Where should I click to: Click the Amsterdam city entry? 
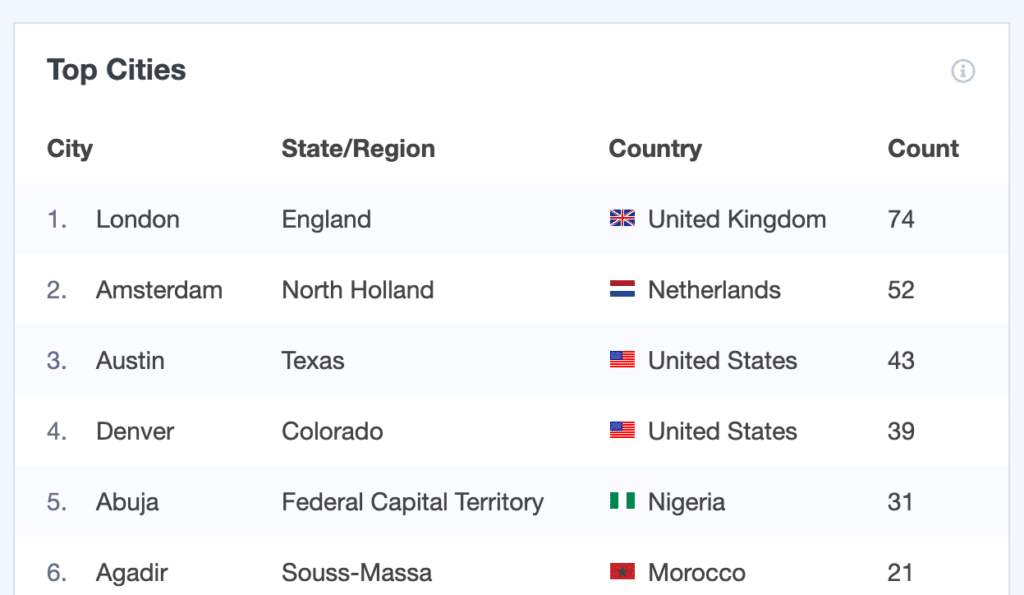(159, 290)
